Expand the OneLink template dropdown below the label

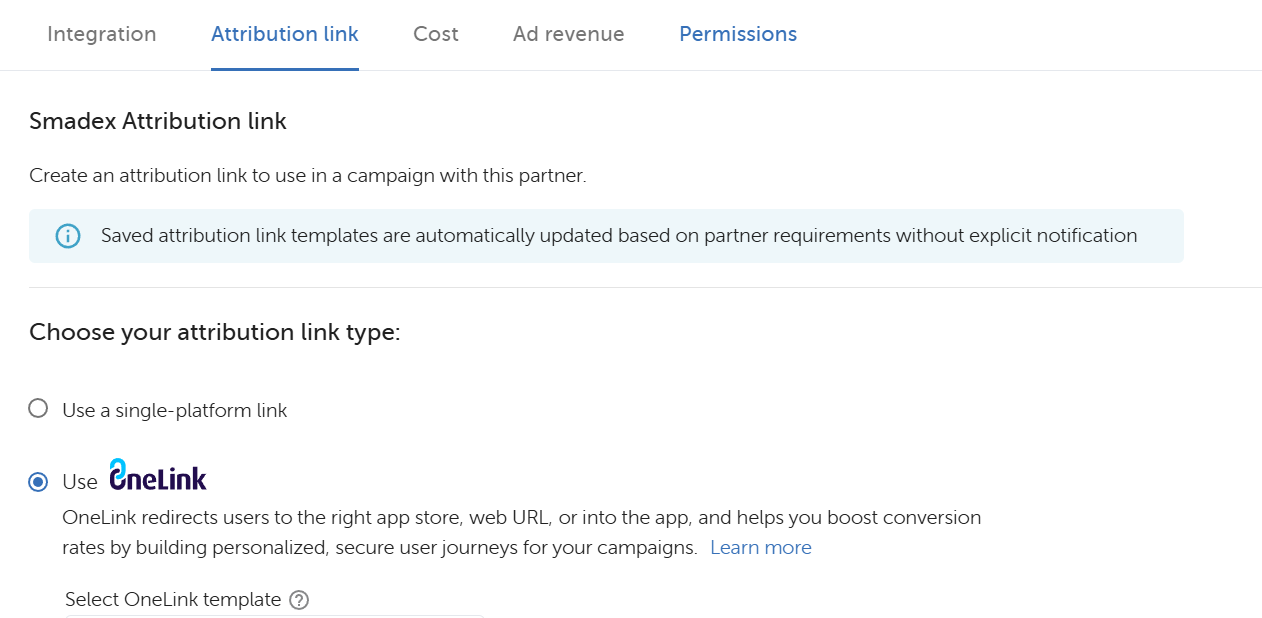pyautogui.click(x=274, y=615)
